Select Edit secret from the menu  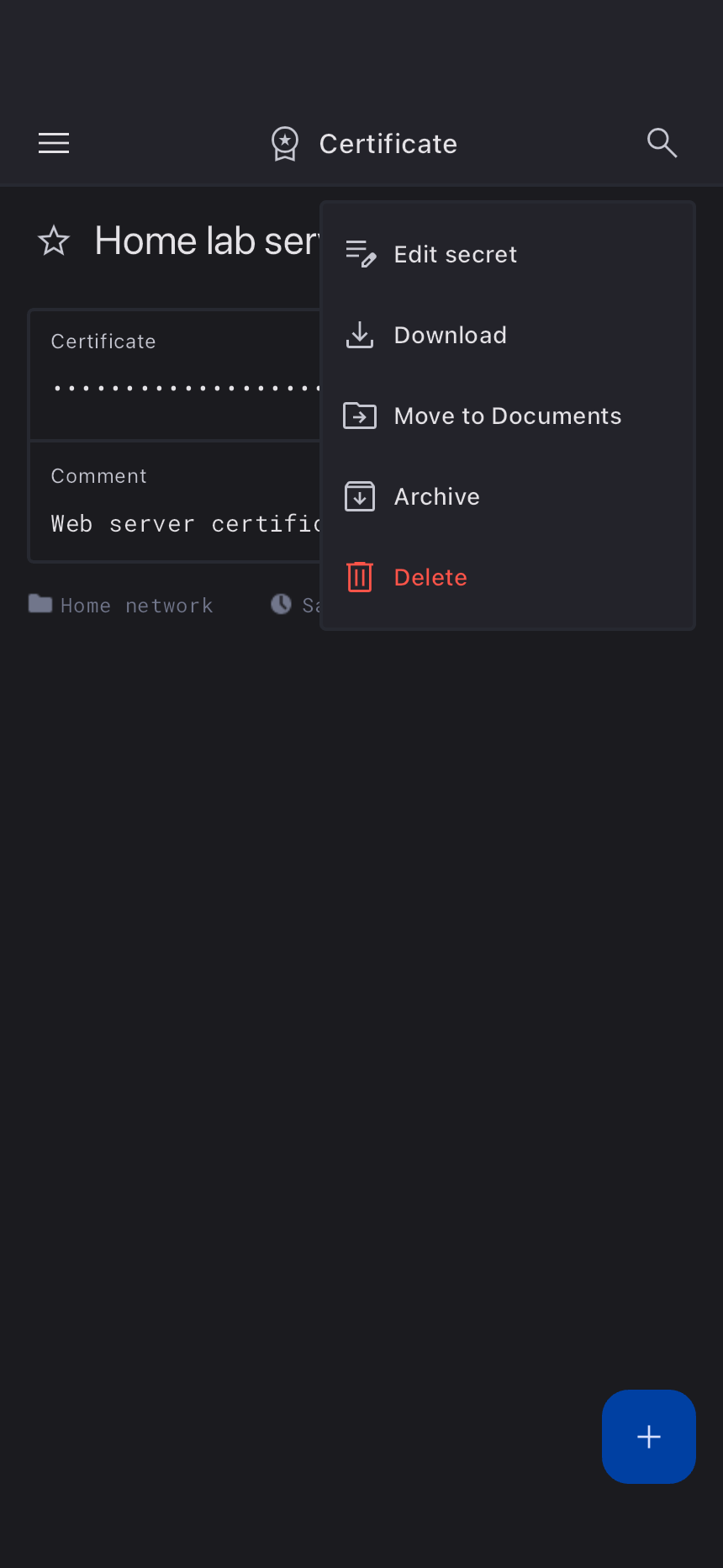456,254
